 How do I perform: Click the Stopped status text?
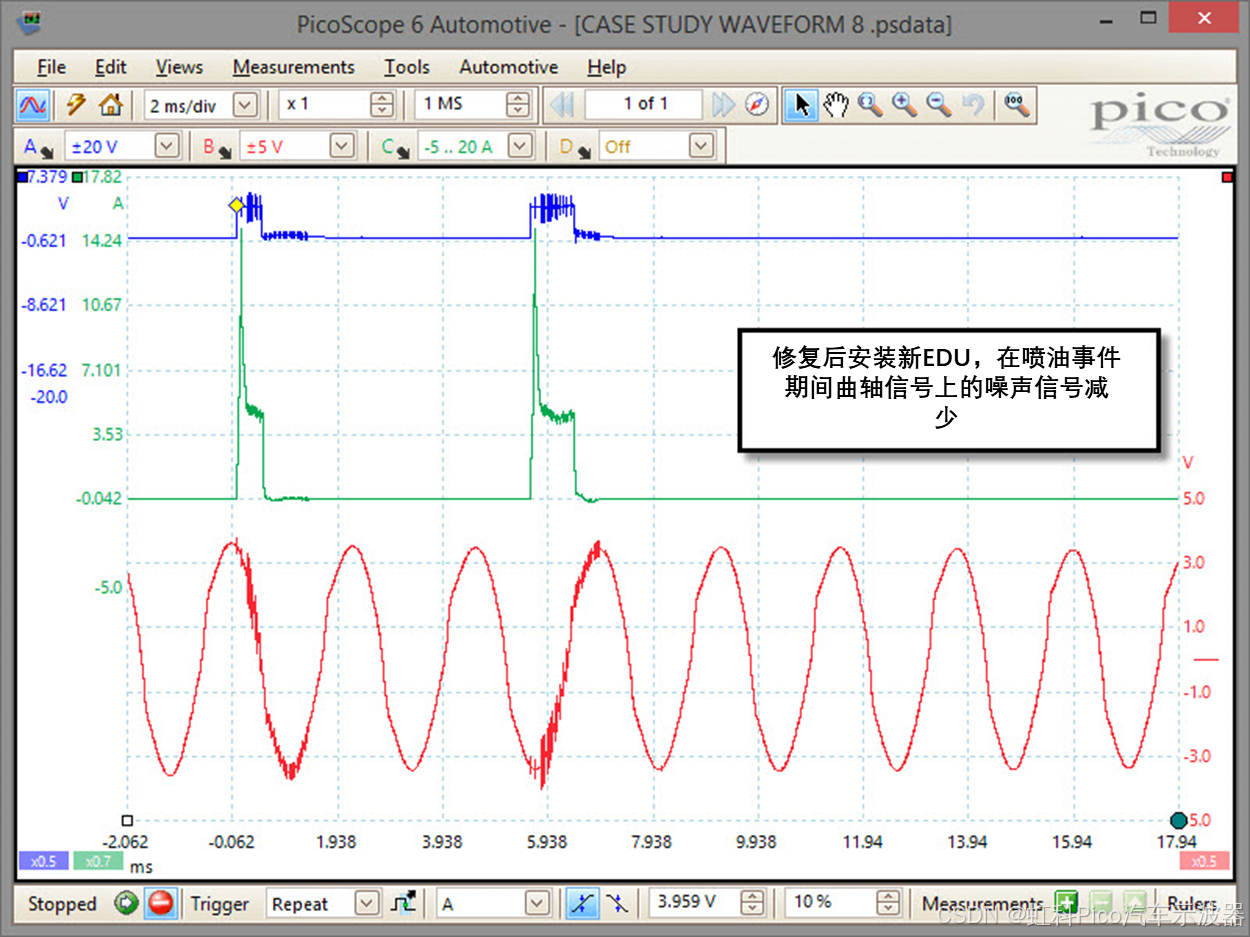coord(62,904)
